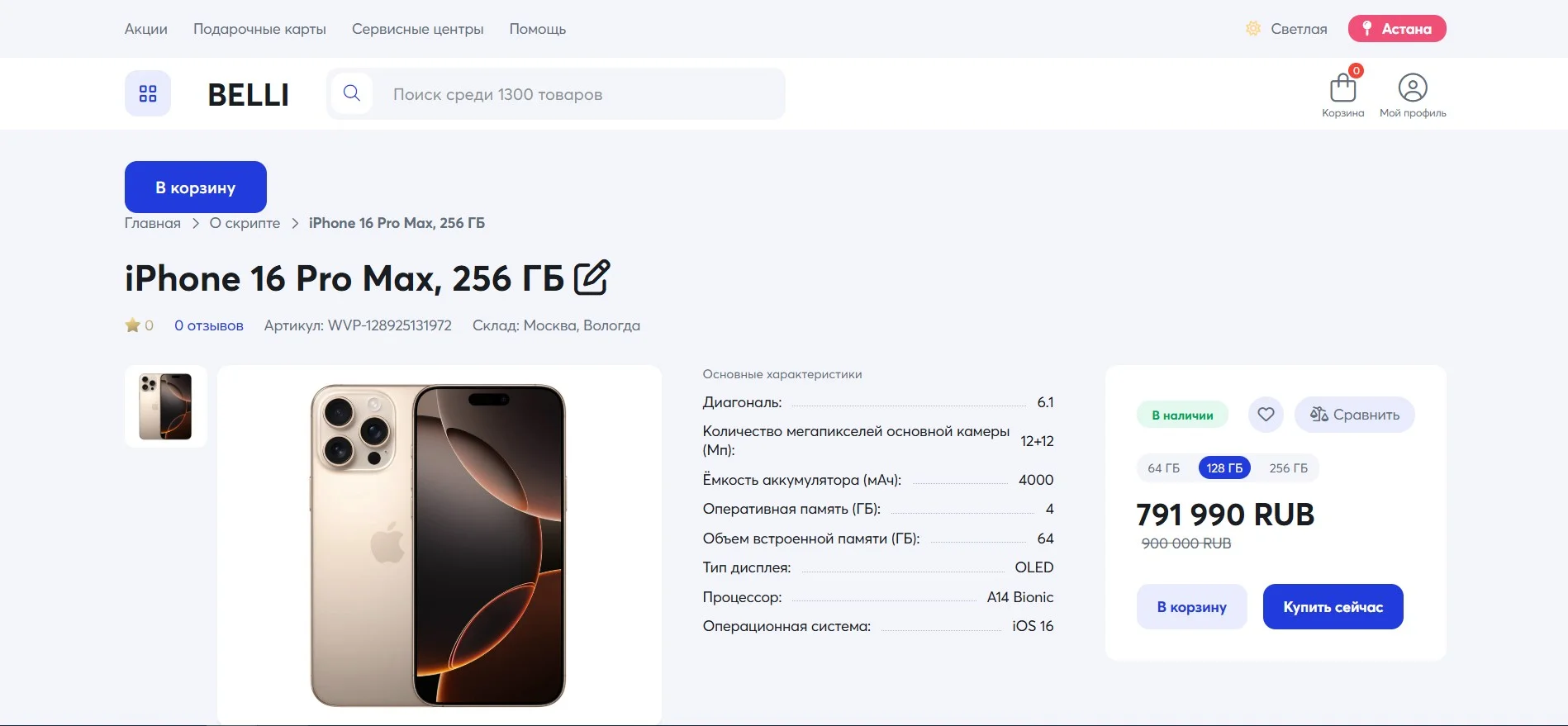
Task: Click the Сравнить compare button
Action: pos(1355,415)
